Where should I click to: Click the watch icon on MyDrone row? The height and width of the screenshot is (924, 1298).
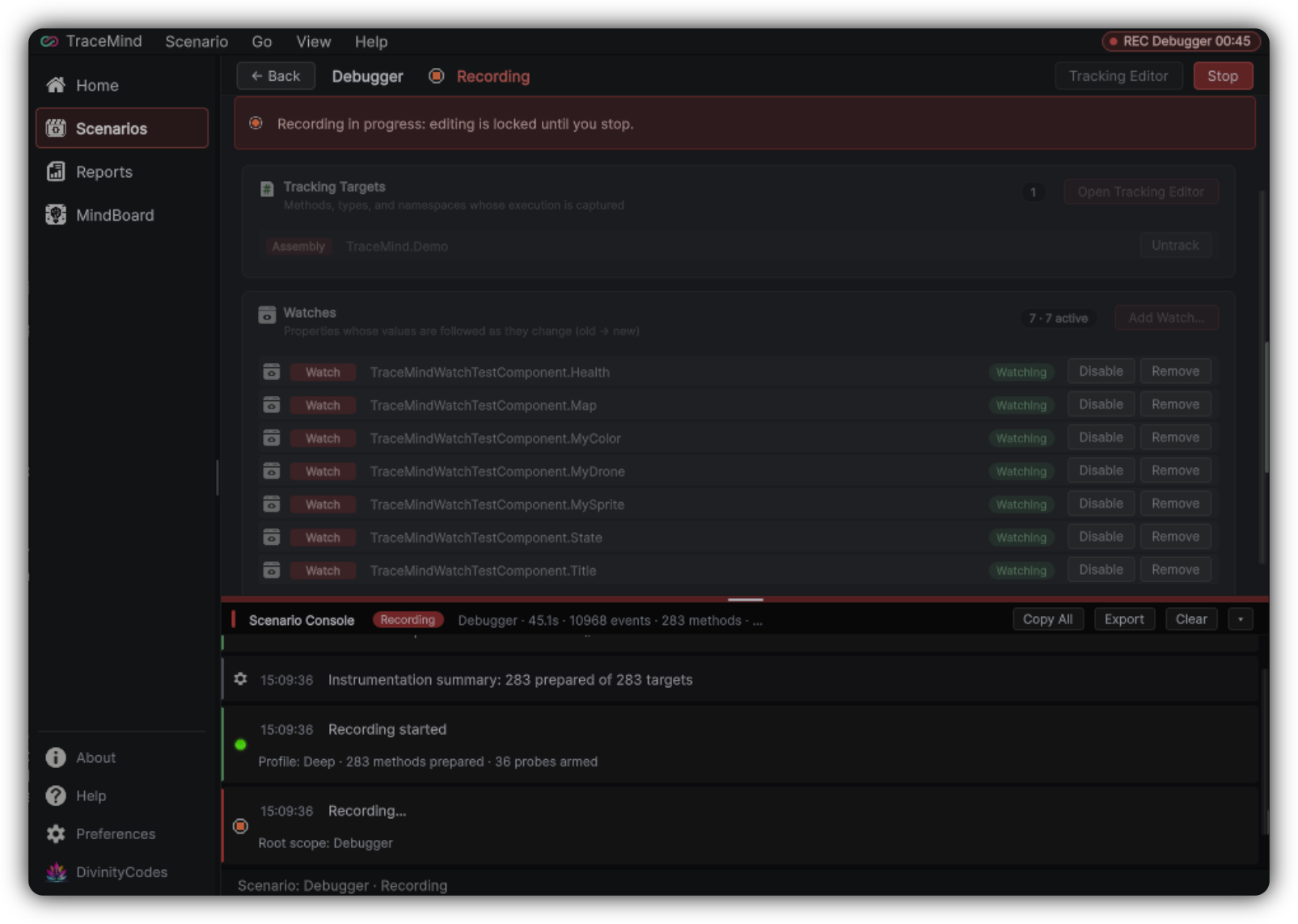tap(272, 470)
